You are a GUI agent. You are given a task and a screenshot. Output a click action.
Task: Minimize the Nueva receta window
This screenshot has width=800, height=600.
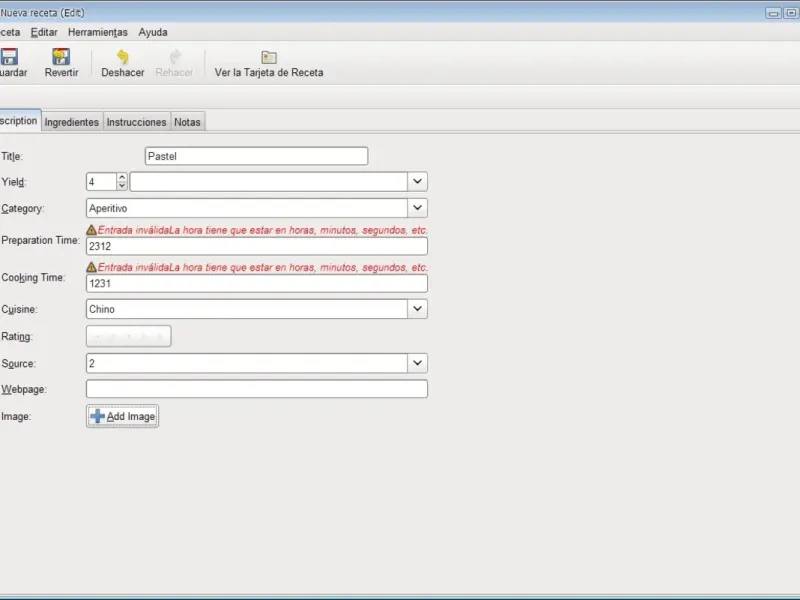point(773,13)
